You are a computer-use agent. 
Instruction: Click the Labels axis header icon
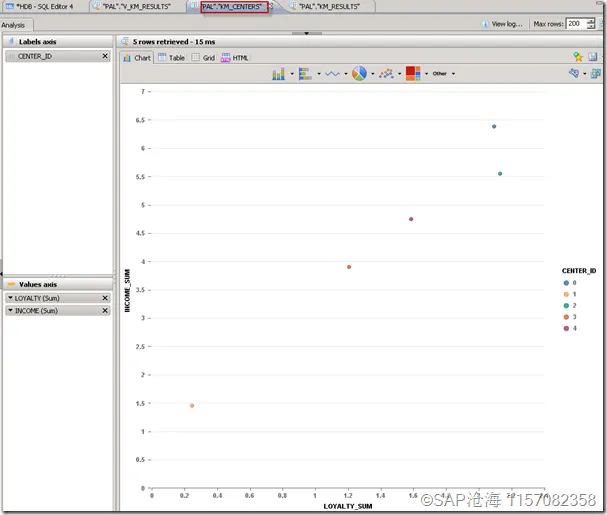11,41
